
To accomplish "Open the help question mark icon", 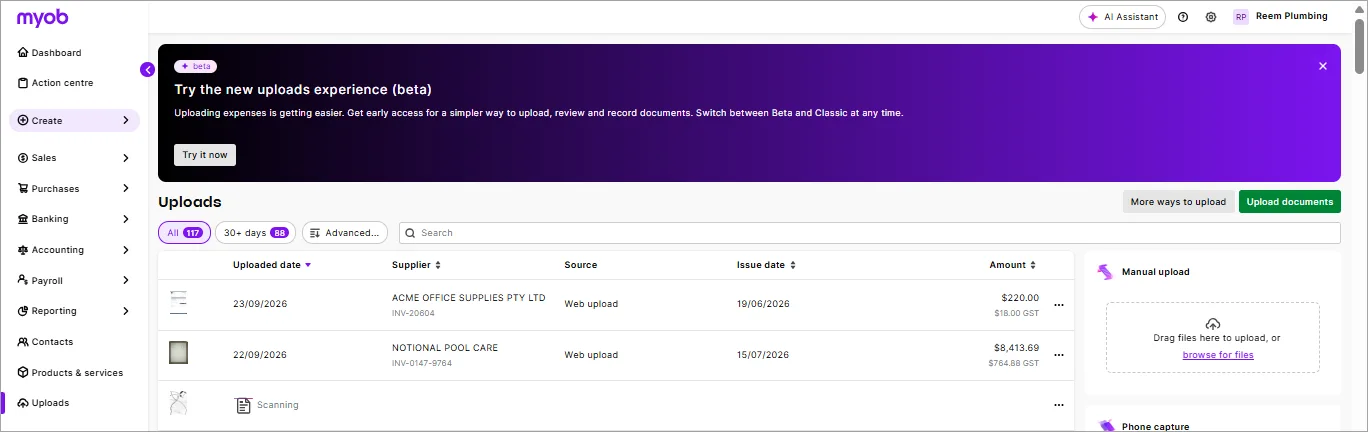I will (1183, 17).
